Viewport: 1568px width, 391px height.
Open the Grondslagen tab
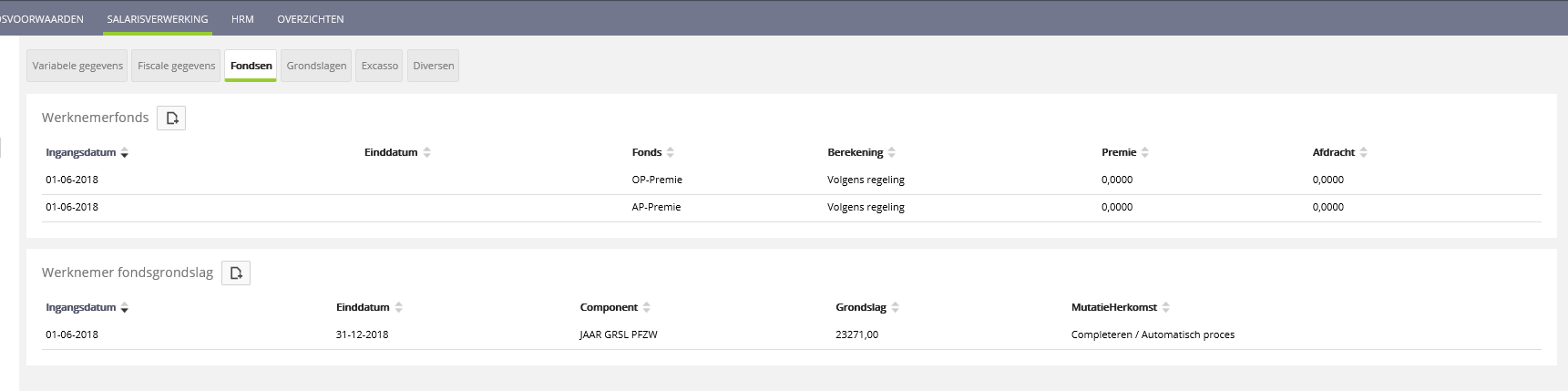click(316, 66)
